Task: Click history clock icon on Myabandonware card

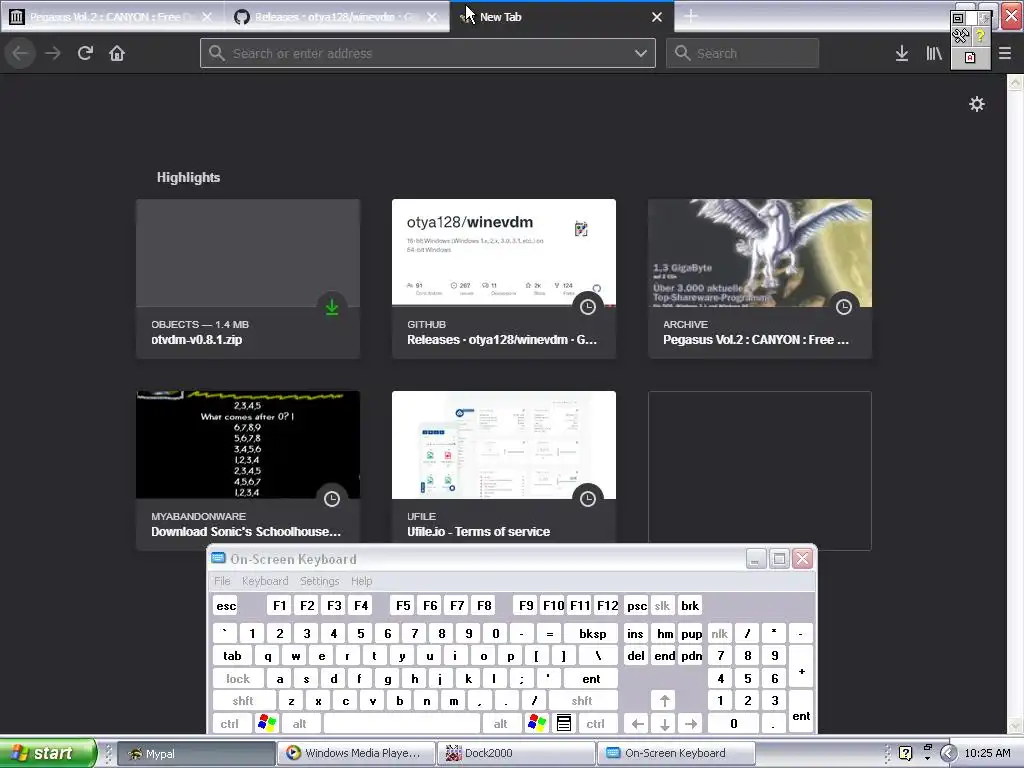Action: (332, 499)
